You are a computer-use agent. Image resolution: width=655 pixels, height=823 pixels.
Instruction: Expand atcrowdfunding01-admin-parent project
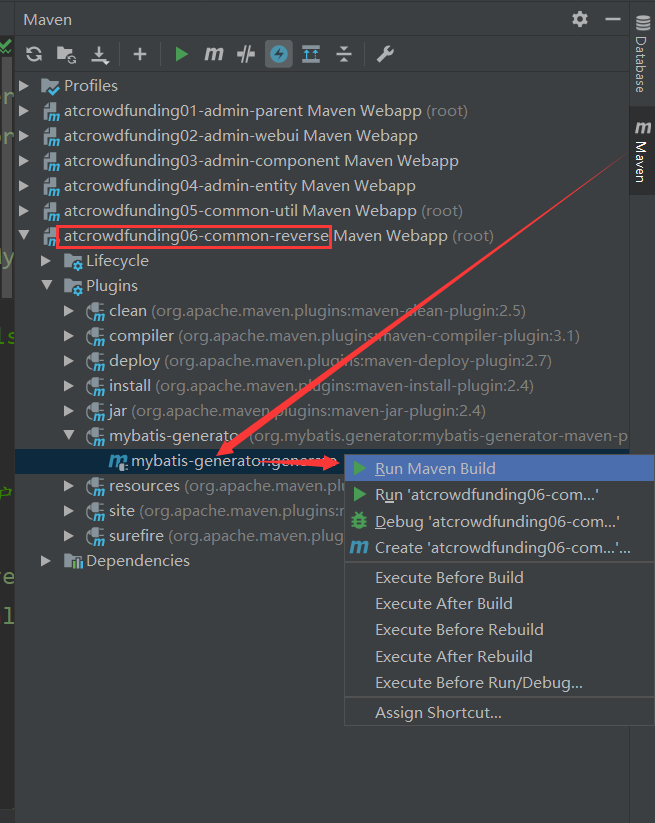[x=24, y=111]
